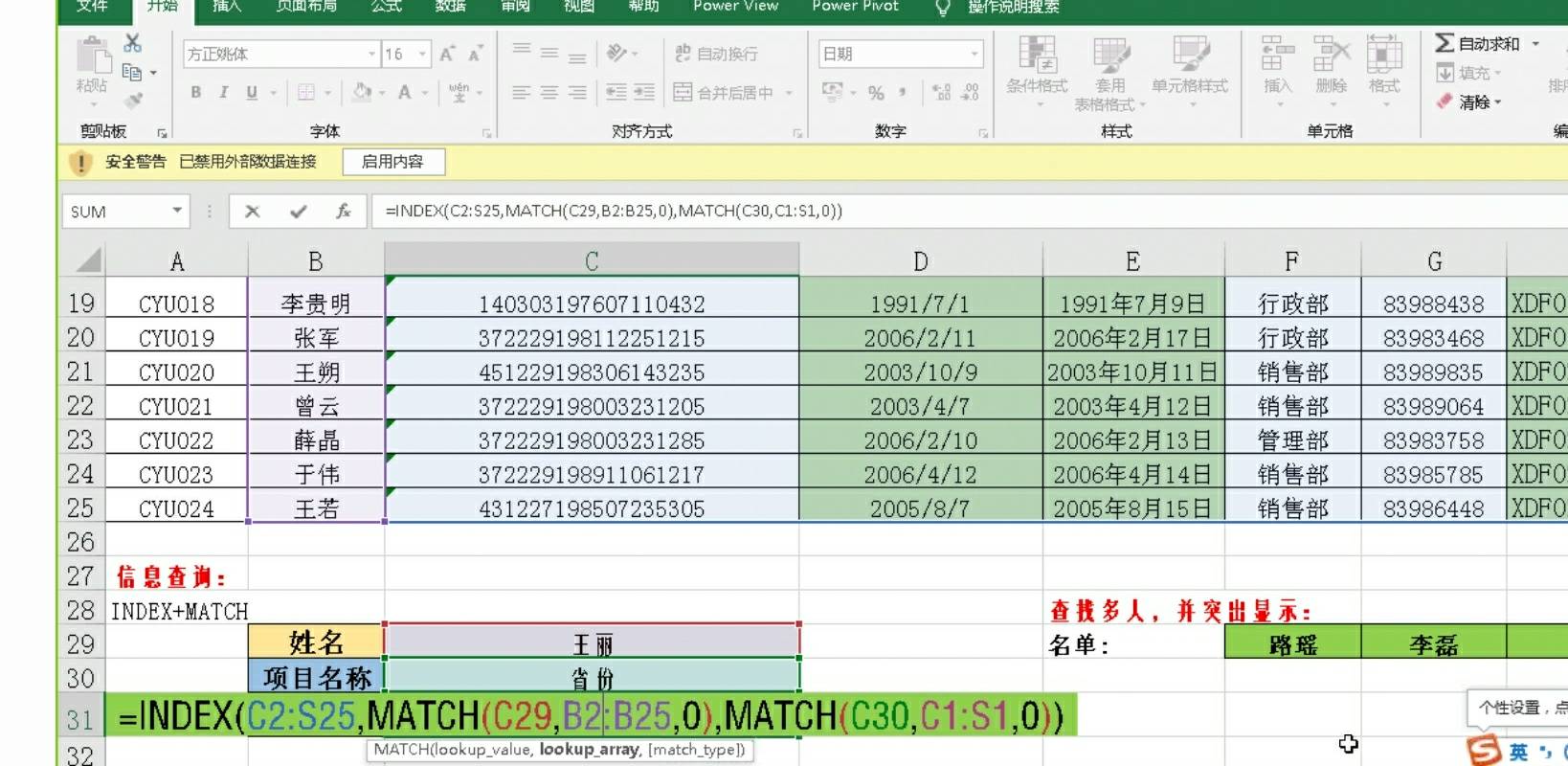Confirm formula with the checkmark button
The width and height of the screenshot is (1568, 766).
[299, 212]
